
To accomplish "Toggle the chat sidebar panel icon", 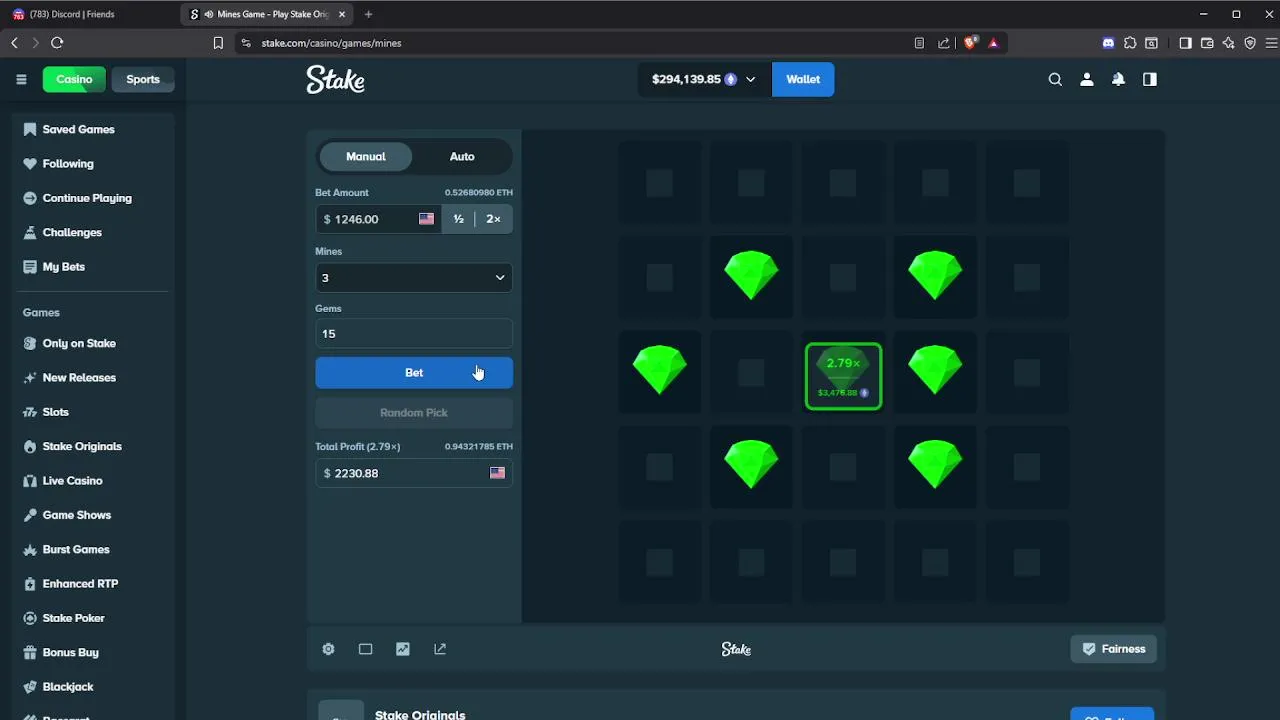I will coord(1150,79).
